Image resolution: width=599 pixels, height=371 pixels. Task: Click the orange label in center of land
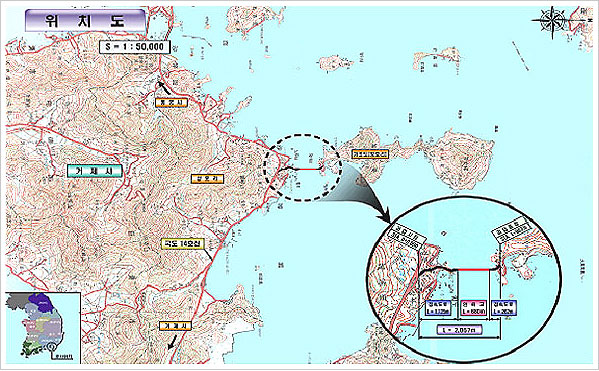[207, 178]
